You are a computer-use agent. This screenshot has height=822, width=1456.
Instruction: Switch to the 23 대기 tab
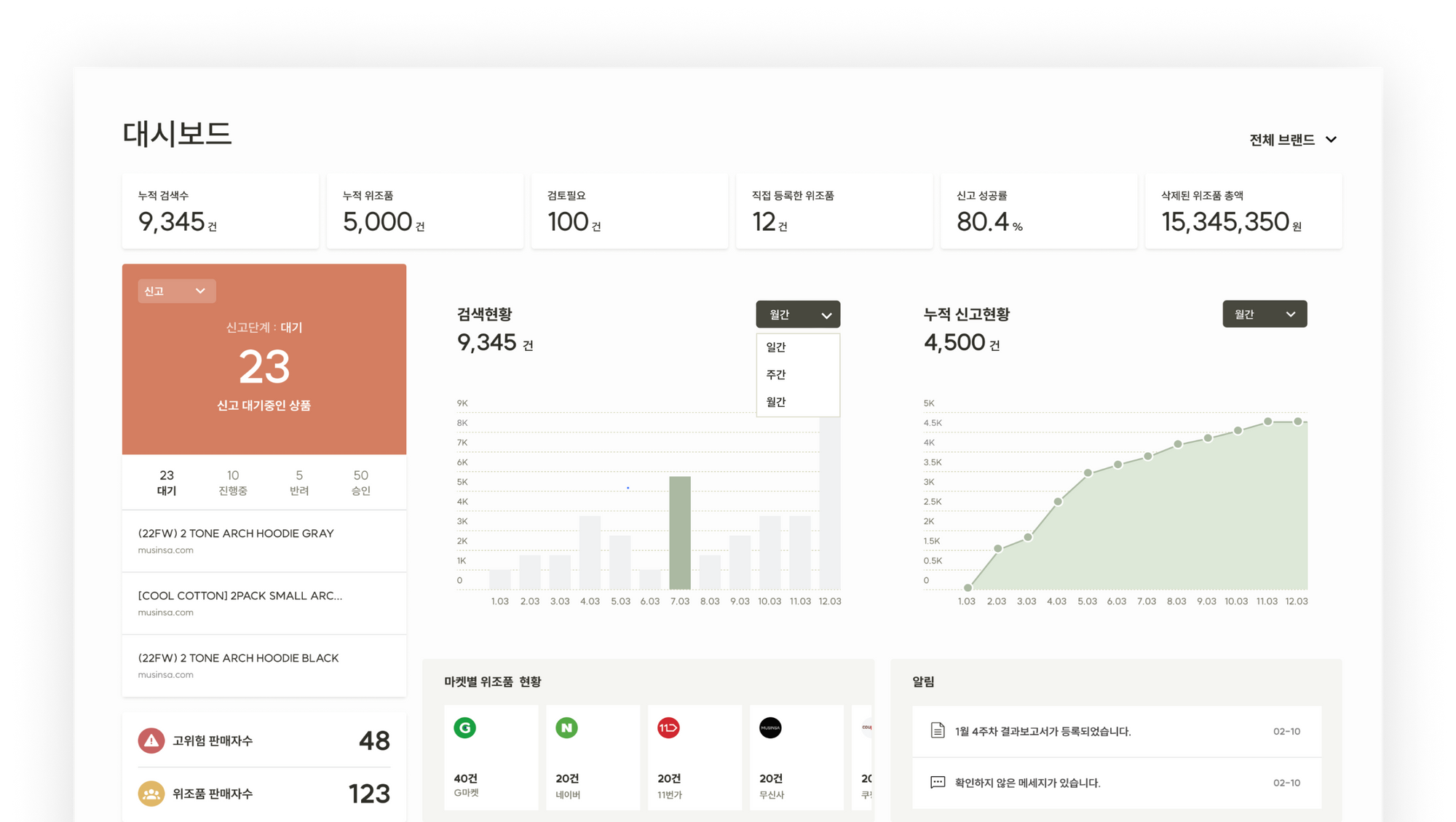pos(167,482)
